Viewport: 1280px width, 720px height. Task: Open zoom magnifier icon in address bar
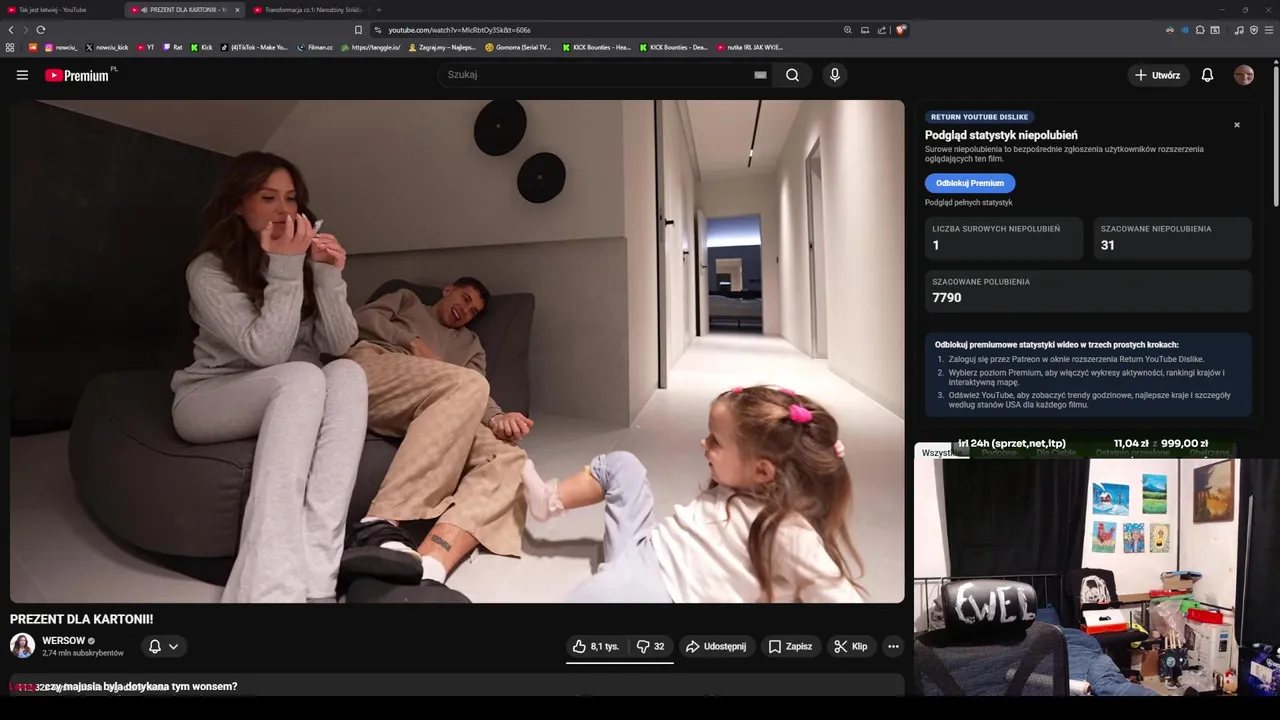point(848,30)
